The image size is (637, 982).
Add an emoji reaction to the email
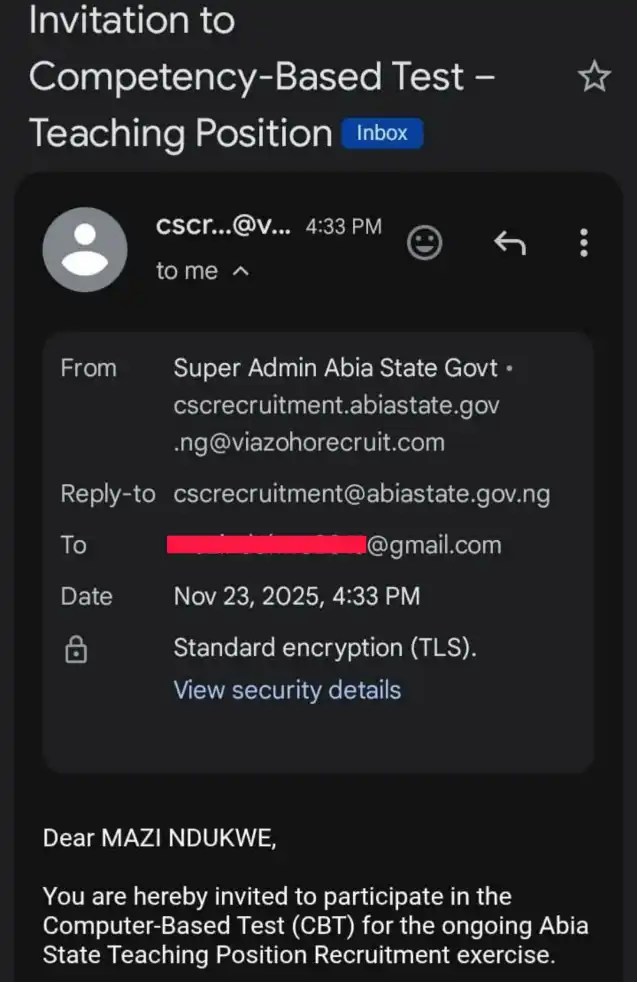(425, 243)
